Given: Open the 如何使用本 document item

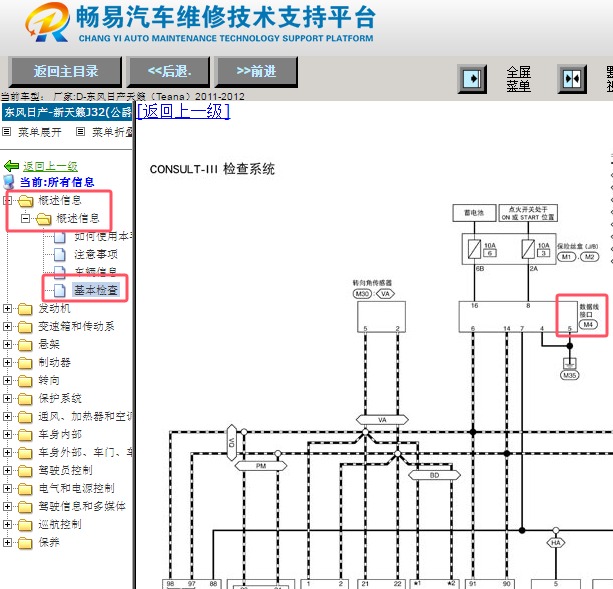Looking at the screenshot, I should pyautogui.click(x=103, y=236).
